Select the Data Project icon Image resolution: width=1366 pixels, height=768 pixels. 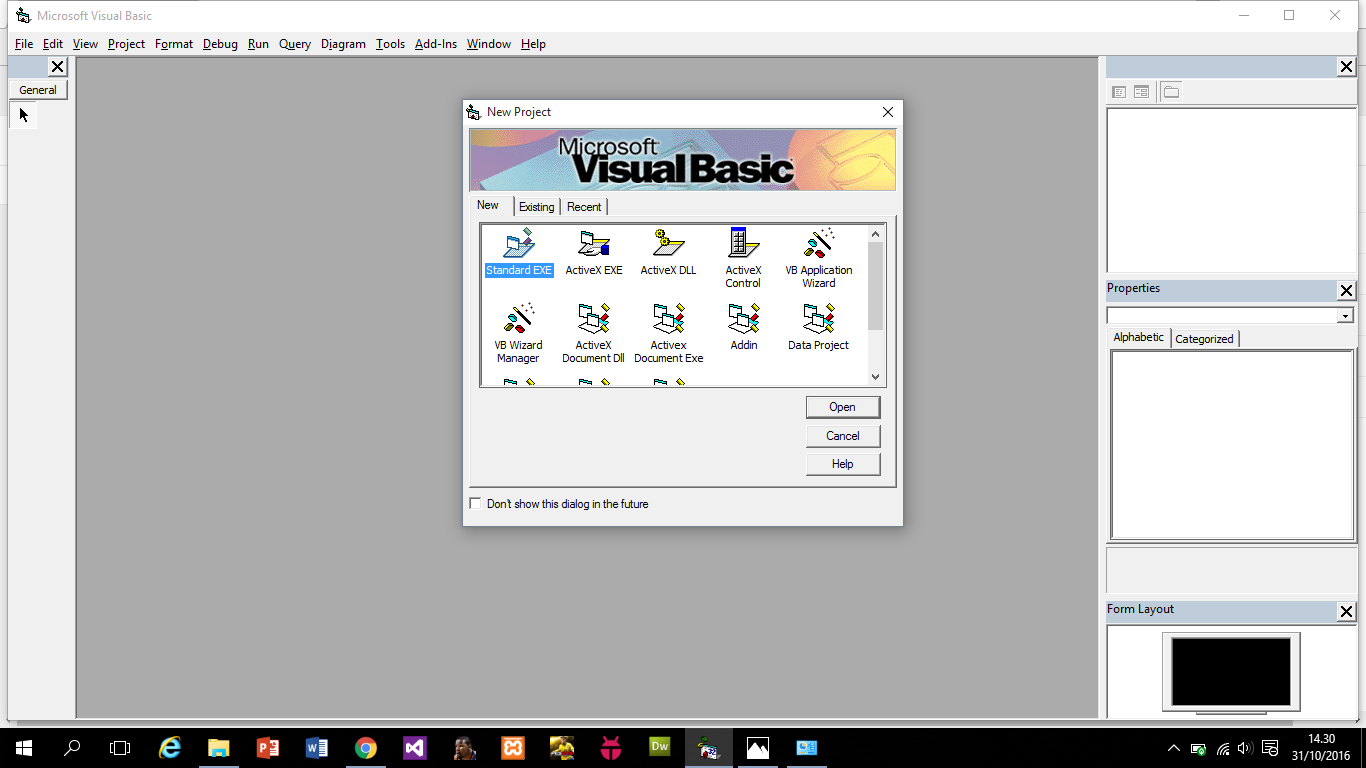point(818,328)
